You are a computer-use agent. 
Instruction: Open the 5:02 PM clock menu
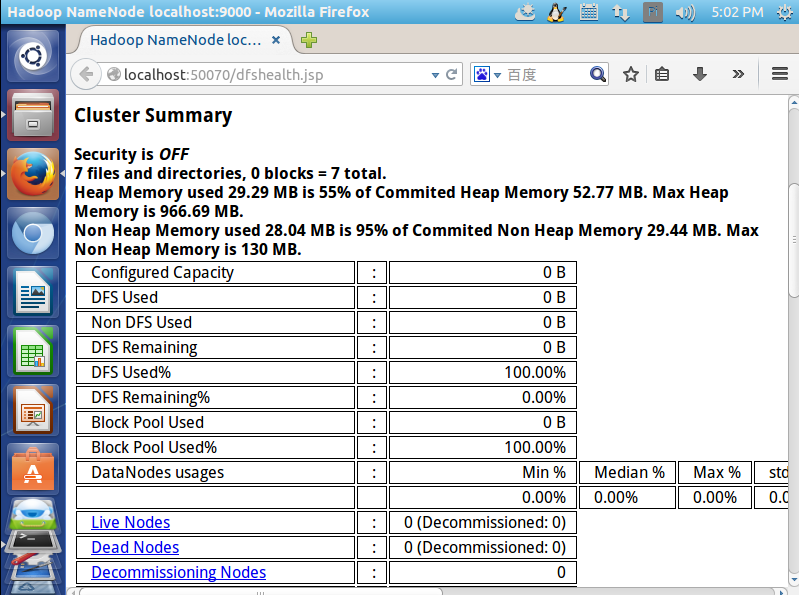click(737, 12)
